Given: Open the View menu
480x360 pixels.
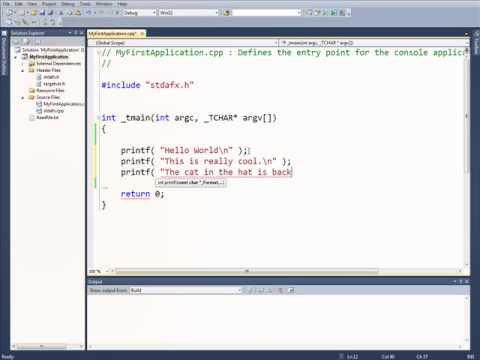Looking at the screenshot, I should [x=32, y=4].
